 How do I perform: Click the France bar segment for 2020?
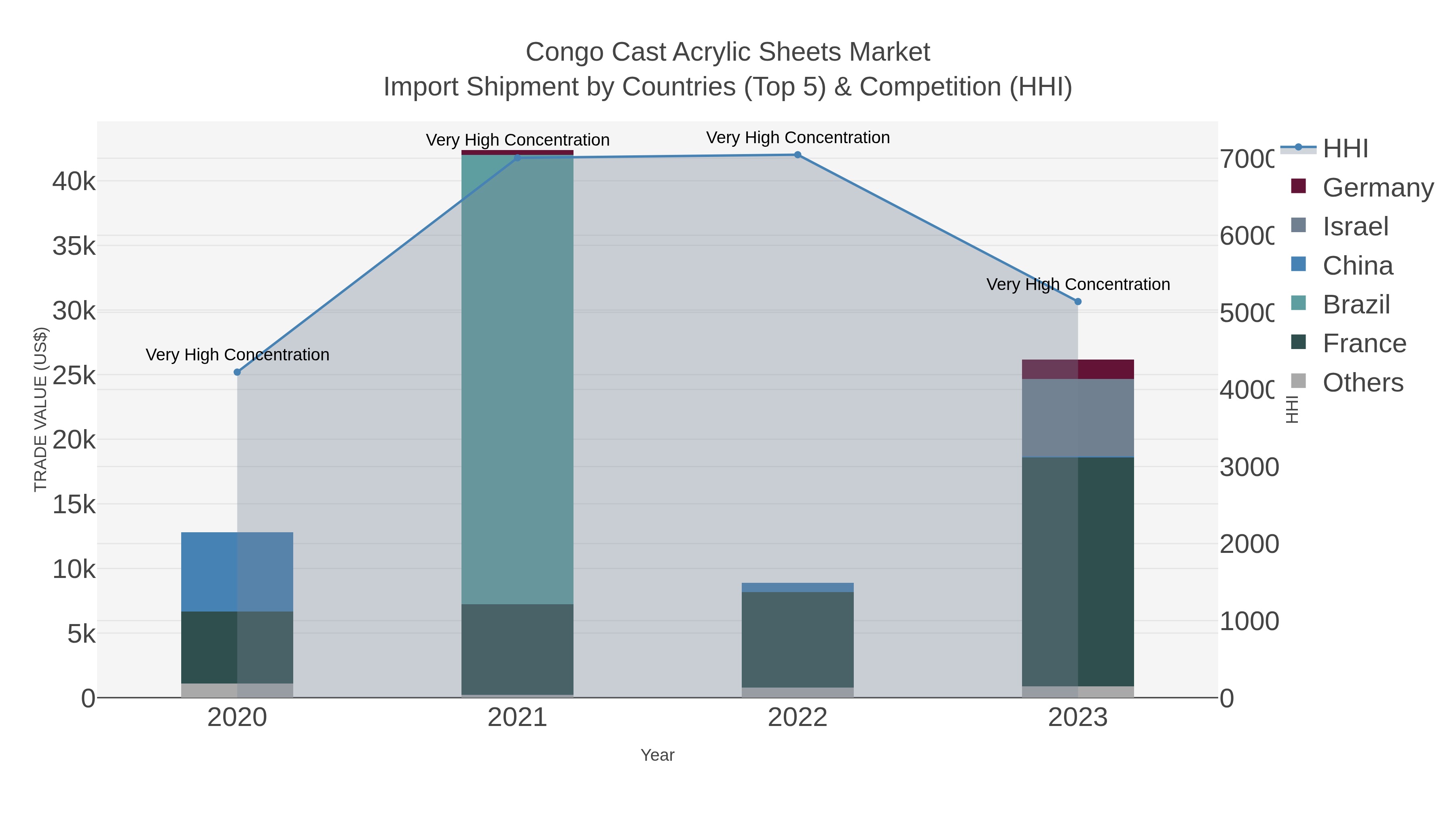(x=237, y=648)
